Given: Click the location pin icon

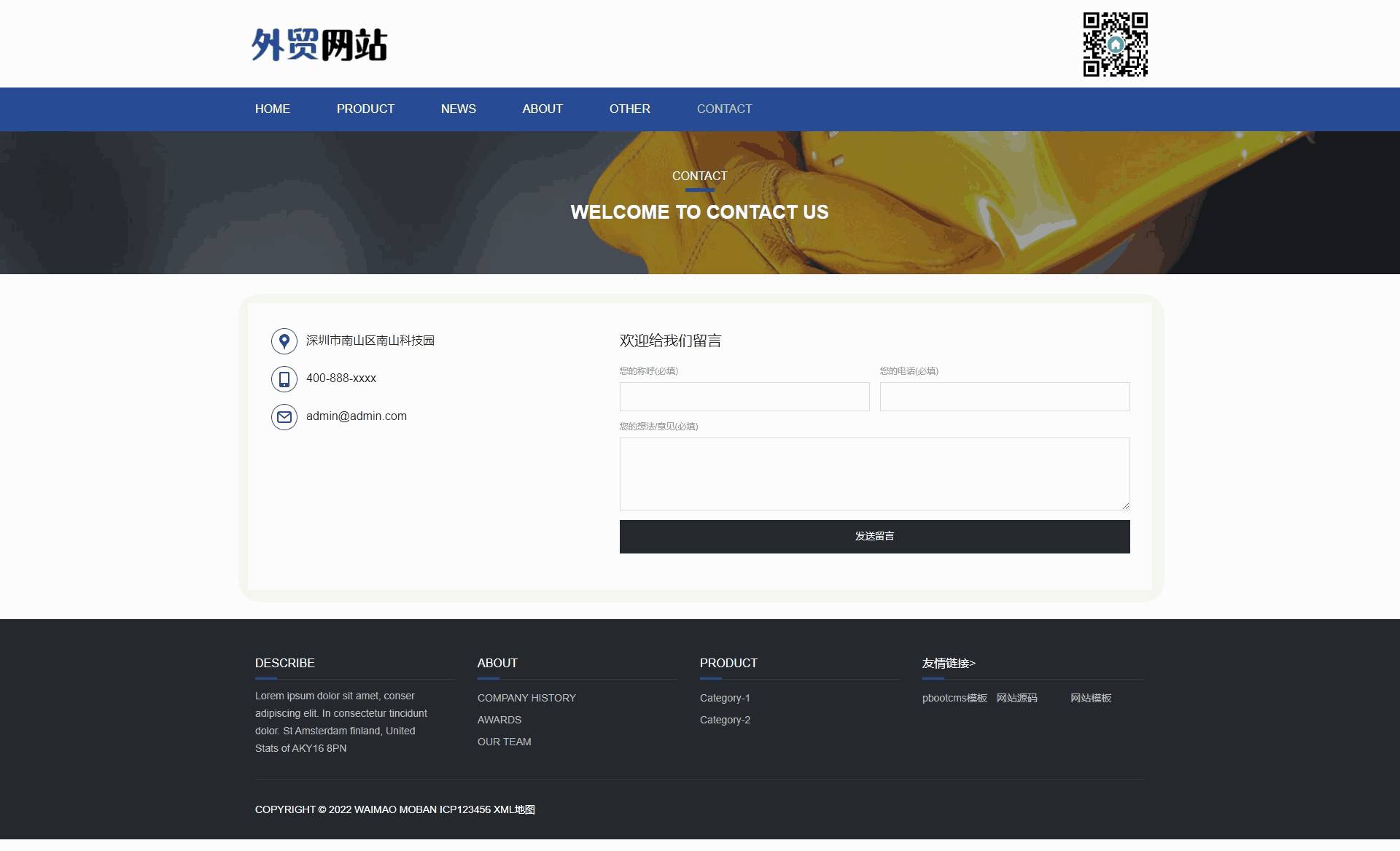Looking at the screenshot, I should click(x=284, y=341).
